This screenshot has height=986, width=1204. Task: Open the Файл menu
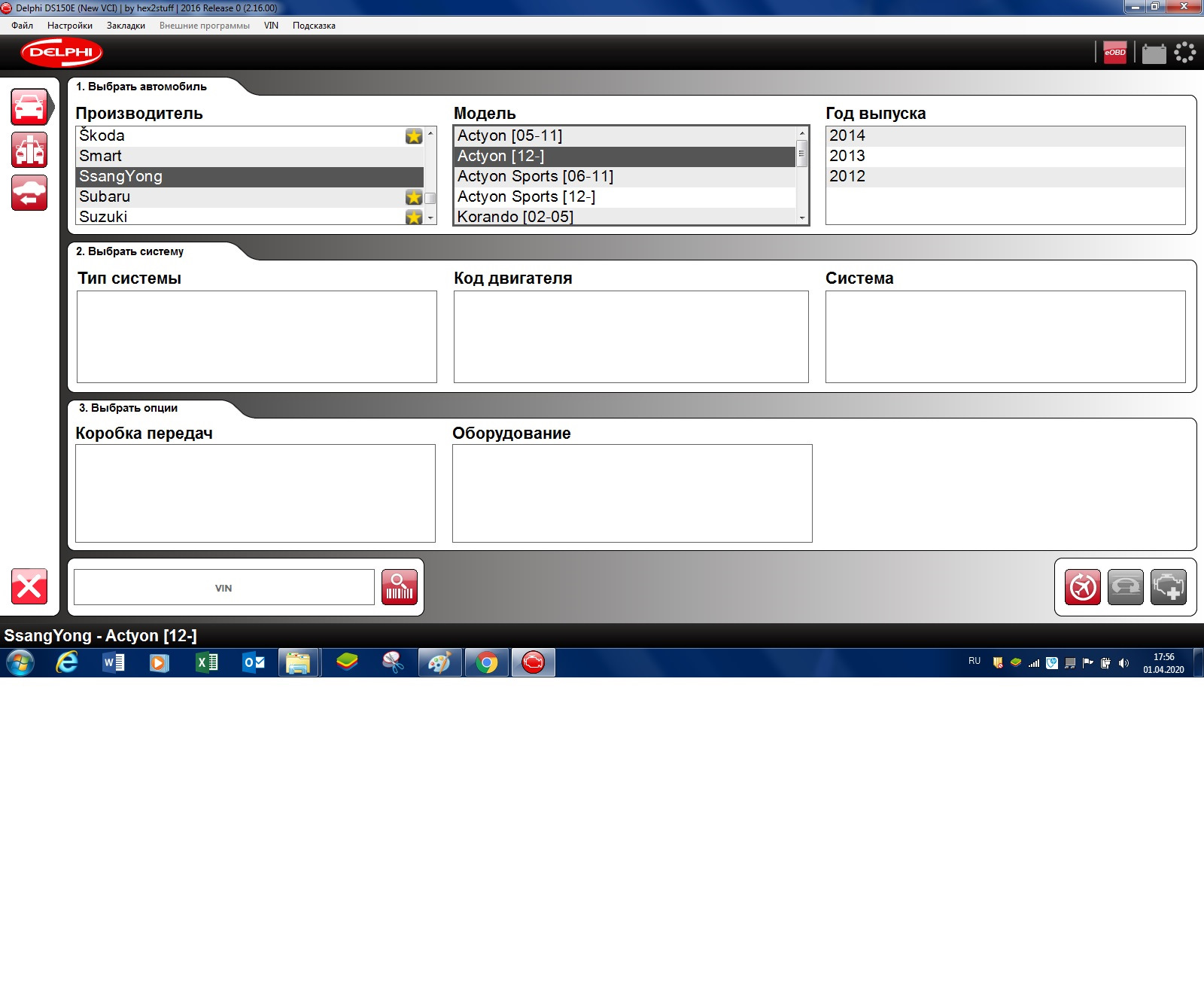tap(23, 26)
